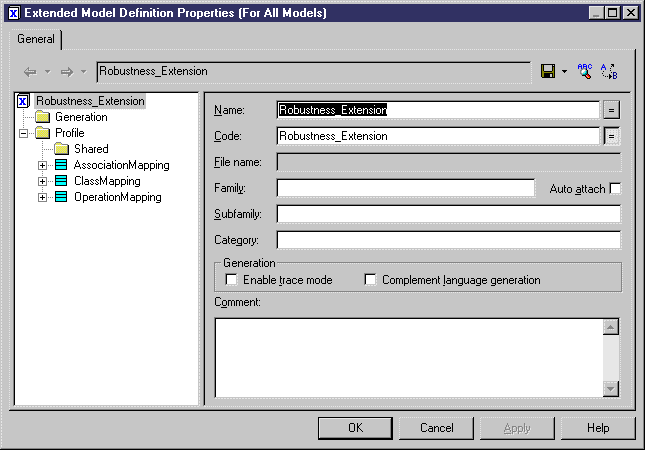Click the Save floppy disk icon
Screen dimensions: 645x450
pyautogui.click(x=548, y=71)
